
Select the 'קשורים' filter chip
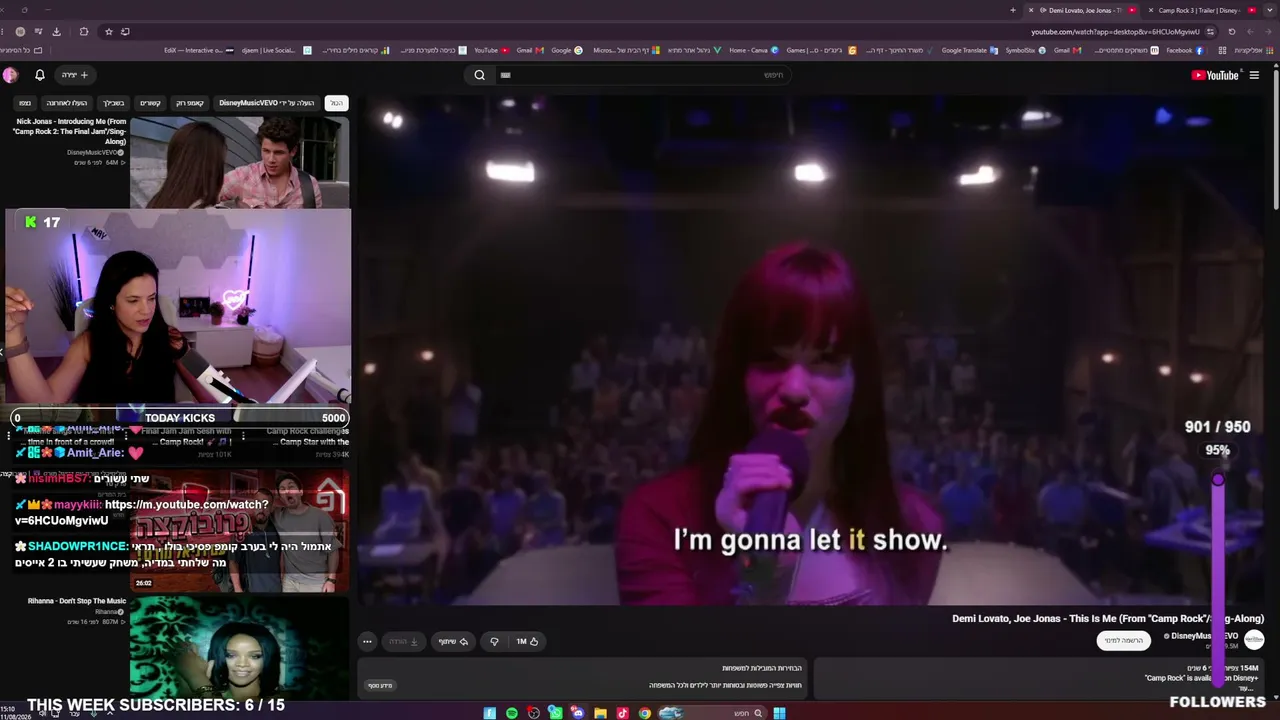tap(150, 103)
